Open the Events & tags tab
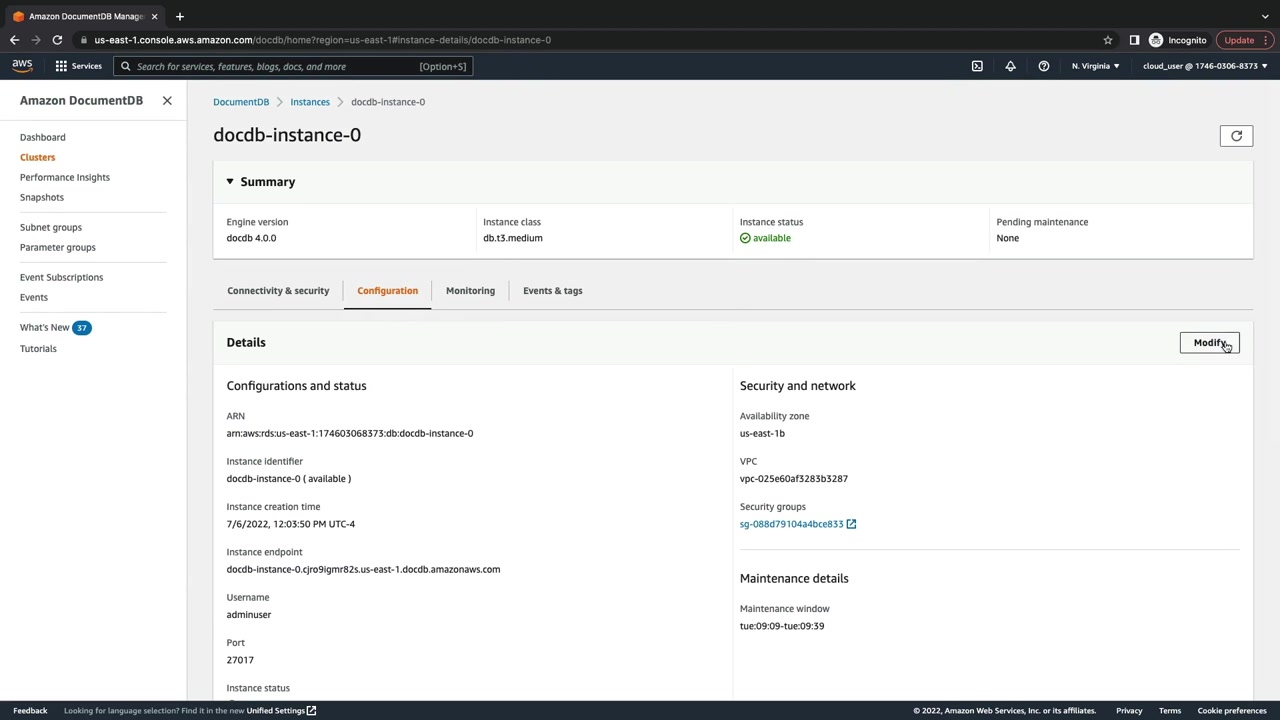Screen dimensions: 1280x720 coord(552,291)
